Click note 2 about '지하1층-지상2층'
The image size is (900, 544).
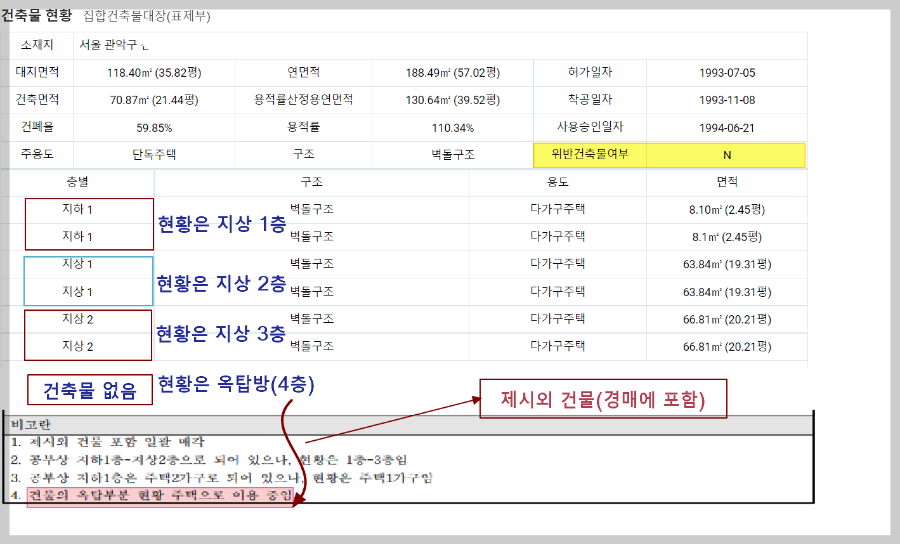[209, 460]
